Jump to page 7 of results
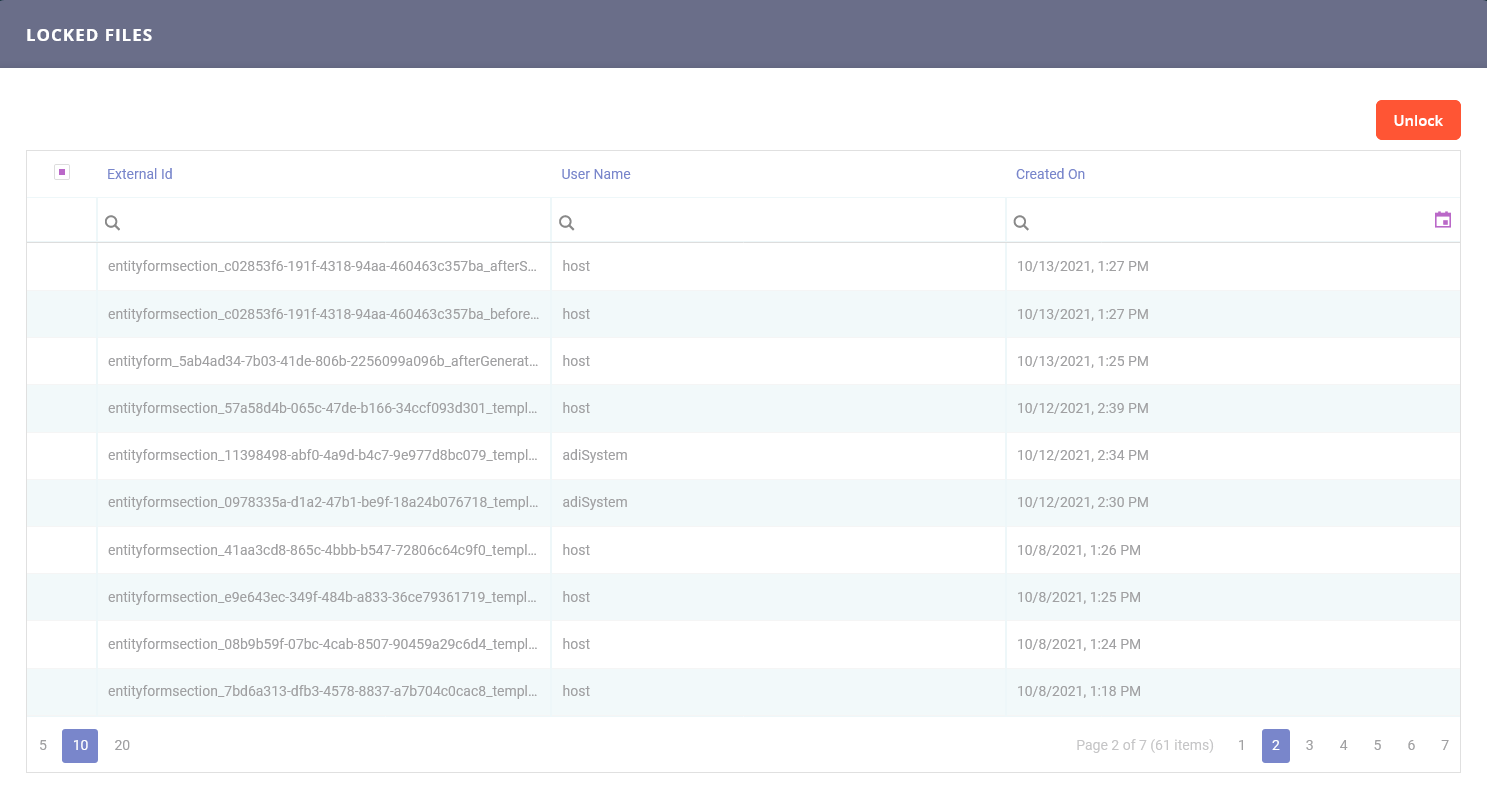 pos(1444,745)
